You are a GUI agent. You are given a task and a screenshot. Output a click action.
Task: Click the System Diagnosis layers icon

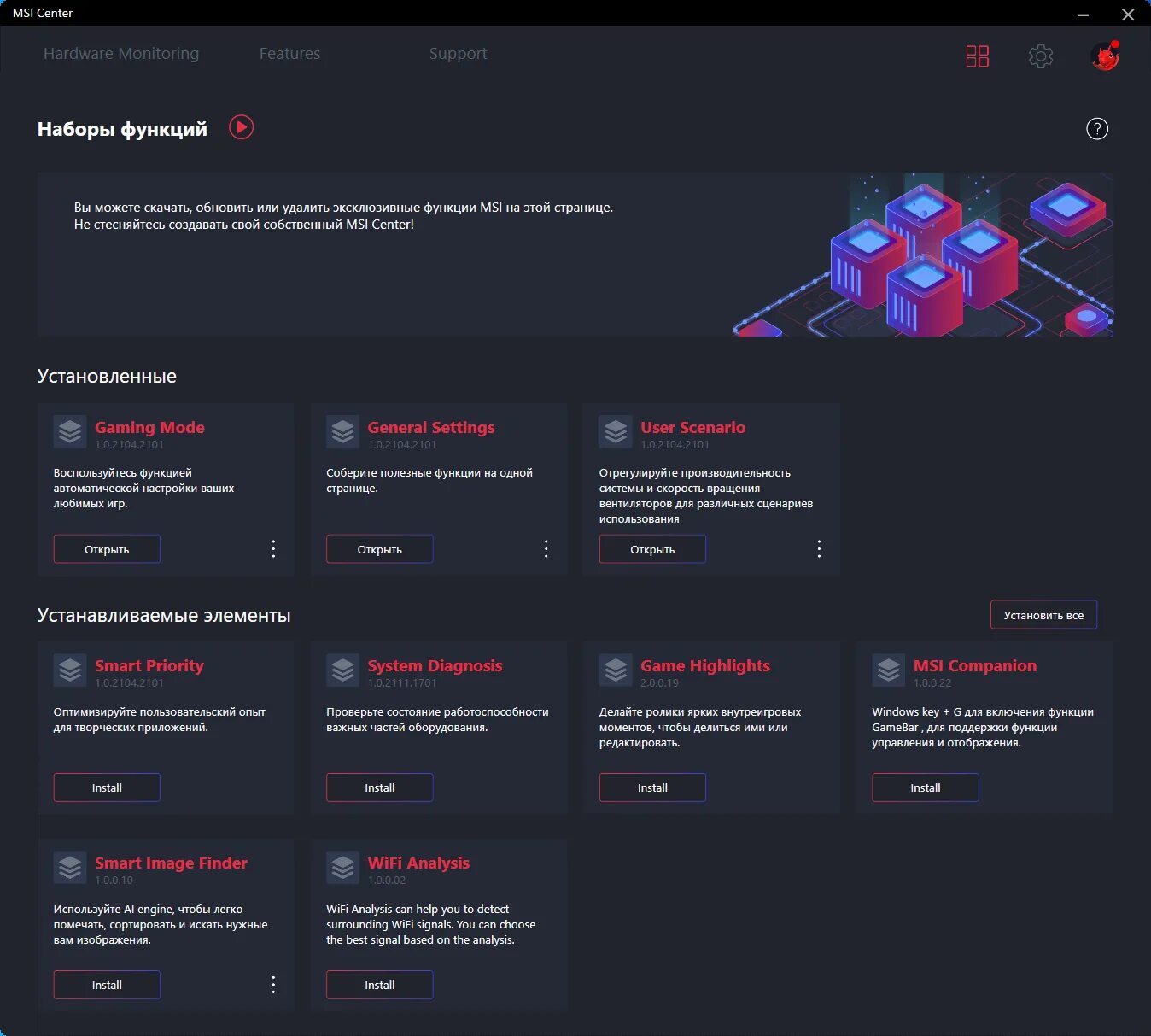(342, 670)
